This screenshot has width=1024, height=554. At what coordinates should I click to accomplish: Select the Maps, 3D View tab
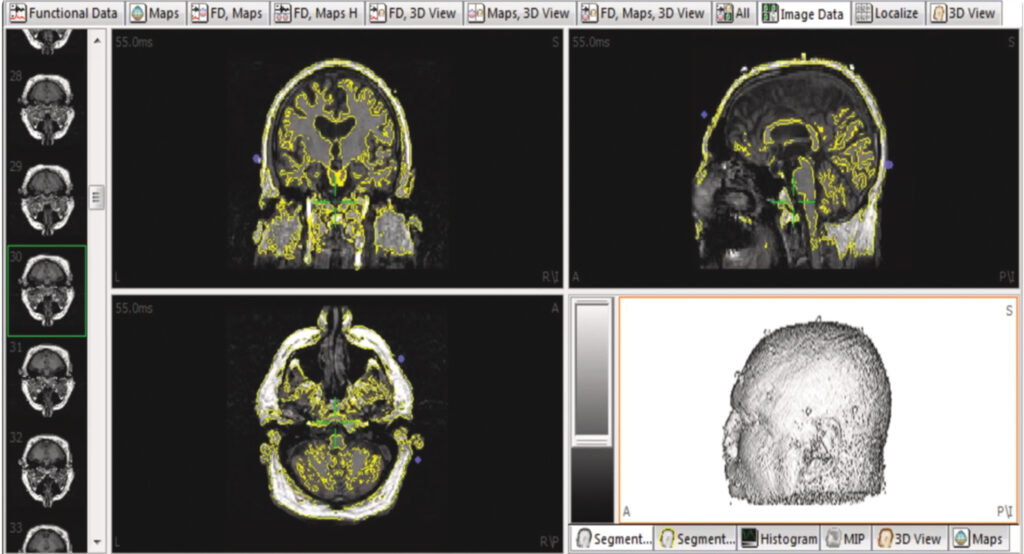520,13
